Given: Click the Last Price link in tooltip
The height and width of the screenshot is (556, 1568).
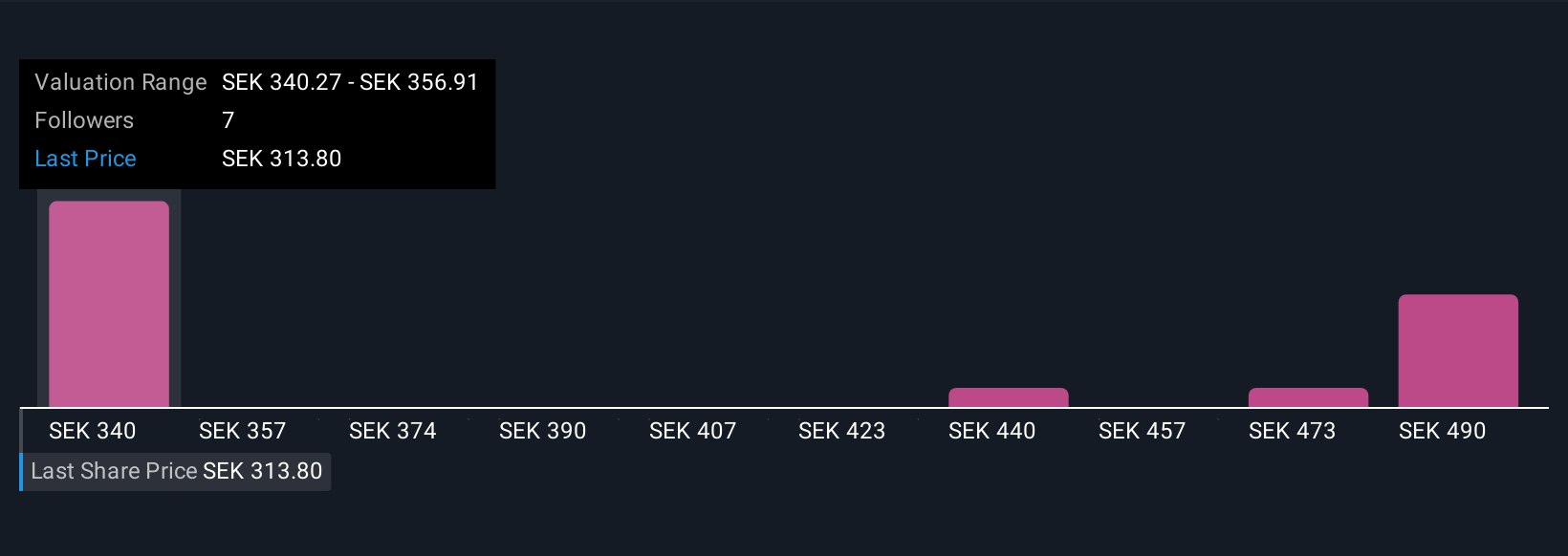Looking at the screenshot, I should click(85, 159).
